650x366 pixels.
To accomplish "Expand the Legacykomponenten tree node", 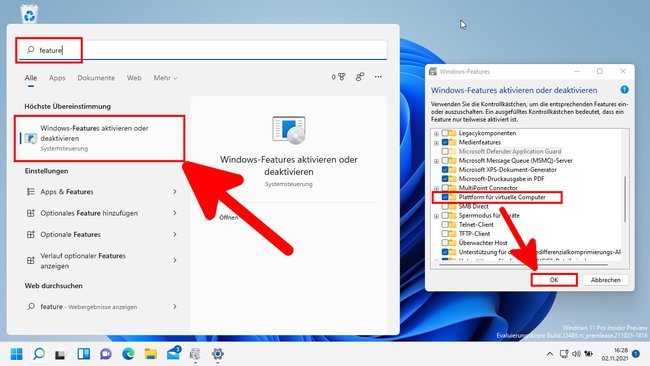I will pyautogui.click(x=436, y=133).
